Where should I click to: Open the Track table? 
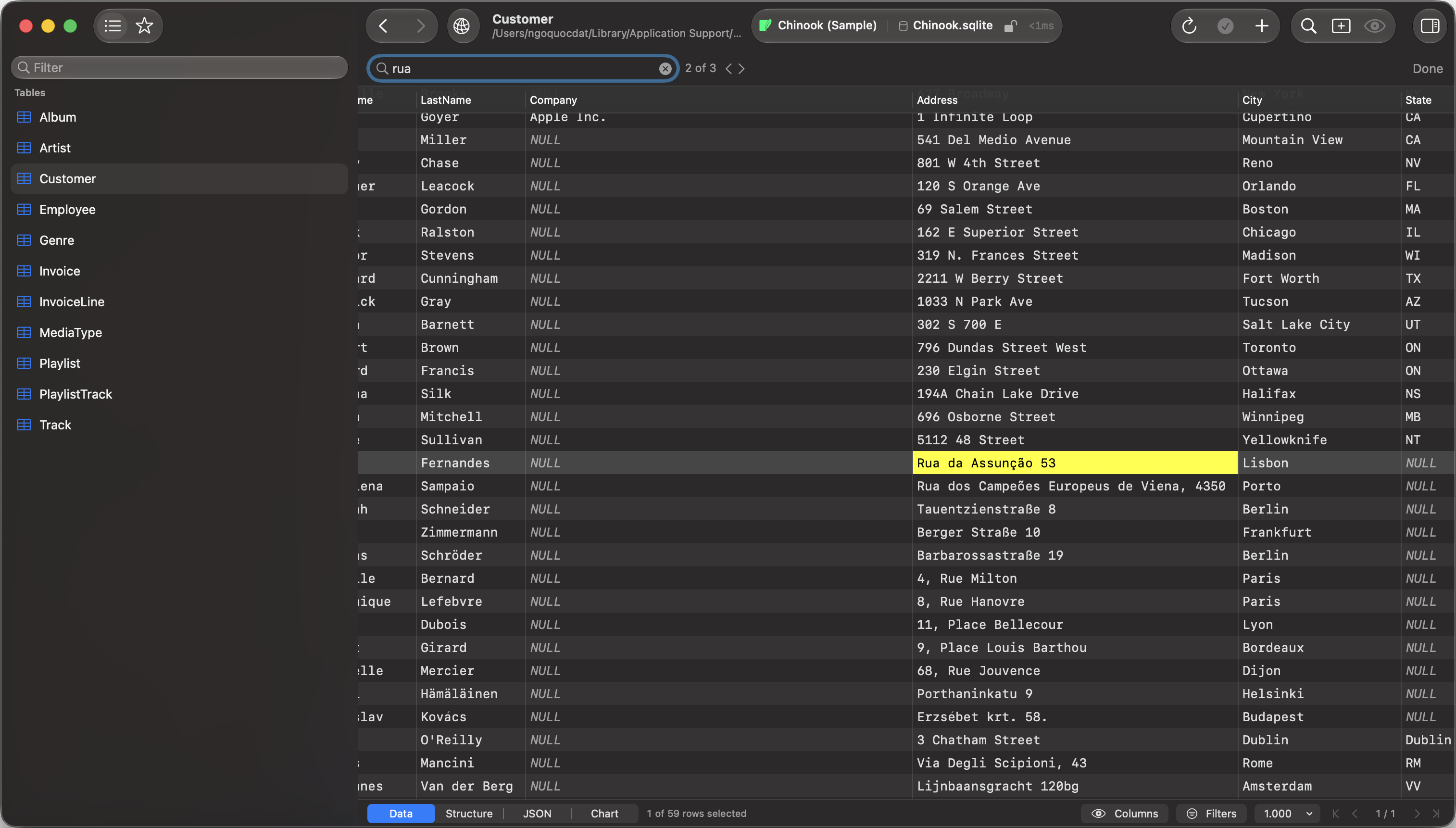tap(179, 424)
